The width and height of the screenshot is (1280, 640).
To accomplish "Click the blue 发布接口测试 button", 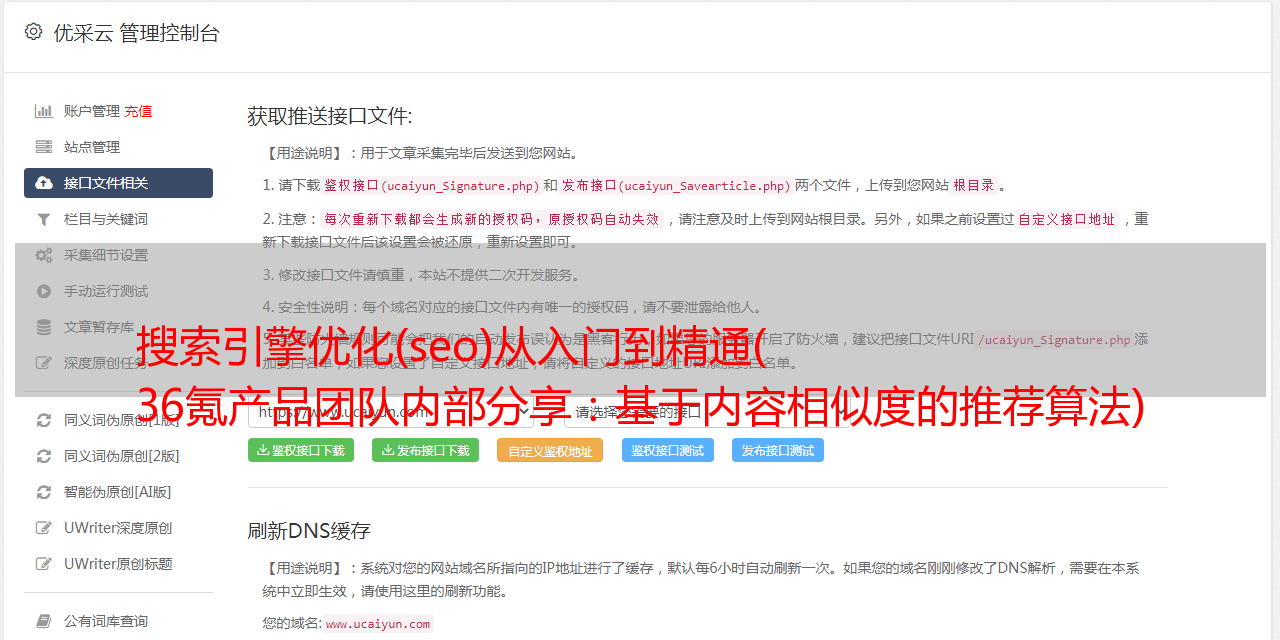I will [x=778, y=450].
